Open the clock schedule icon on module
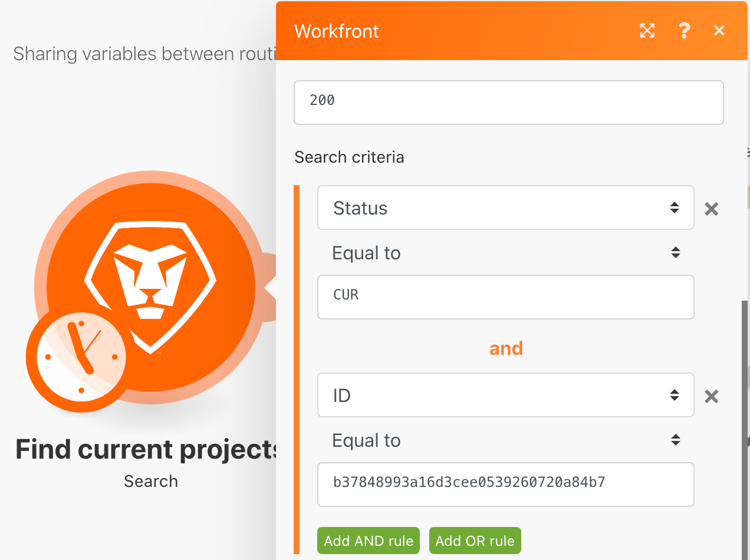 pos(80,357)
